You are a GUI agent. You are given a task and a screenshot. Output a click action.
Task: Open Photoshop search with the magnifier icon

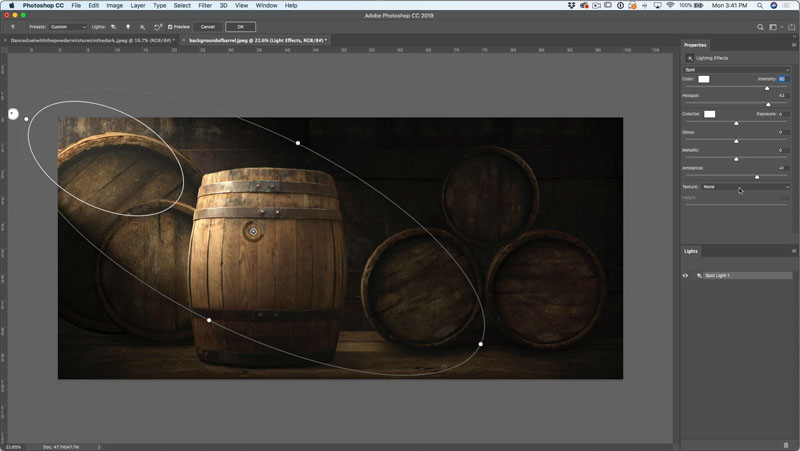point(760,27)
